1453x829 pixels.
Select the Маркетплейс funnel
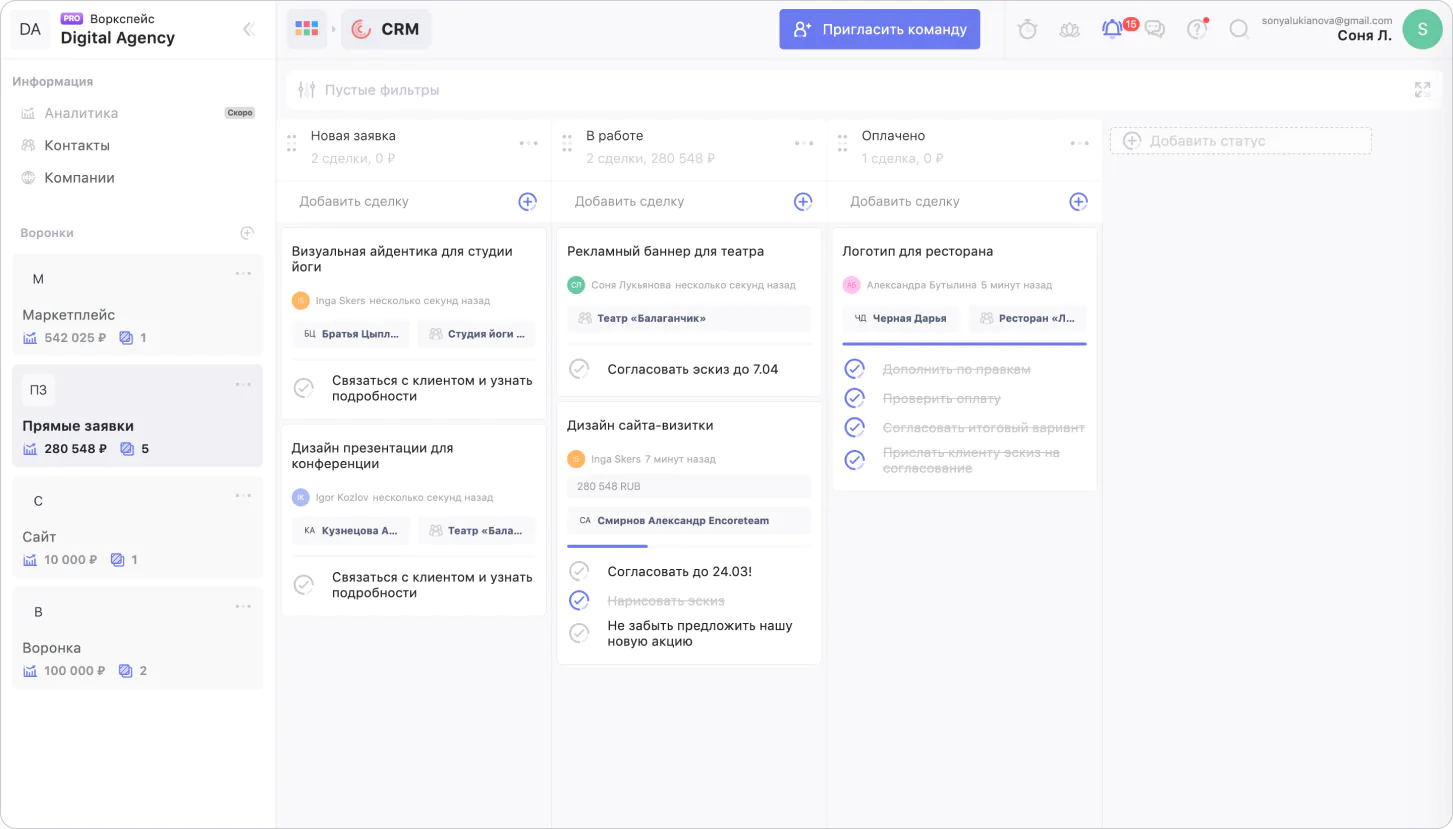pos(137,305)
